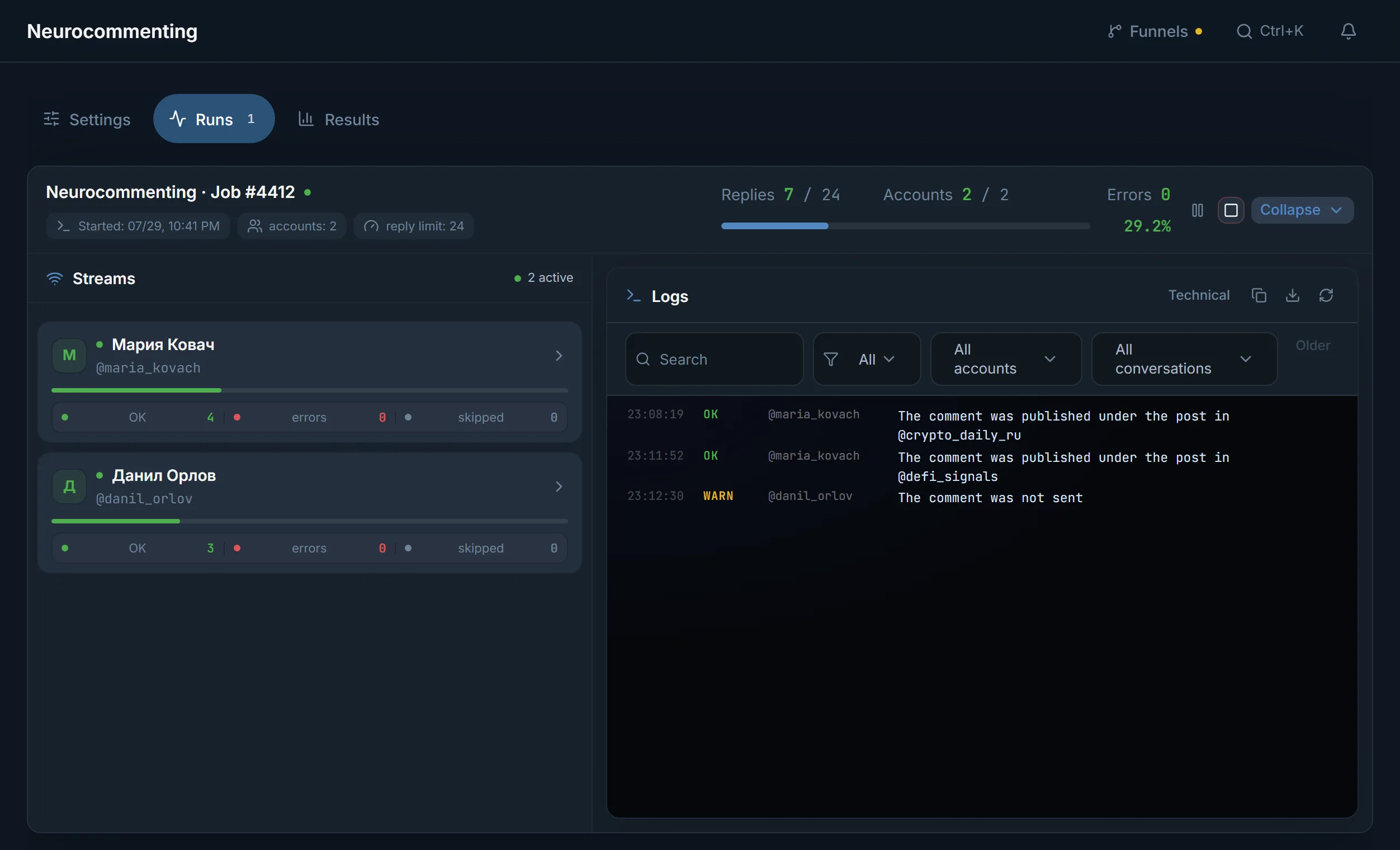This screenshot has width=1400, height=850.
Task: Click the '2 active' streams indicator
Action: [x=544, y=278]
